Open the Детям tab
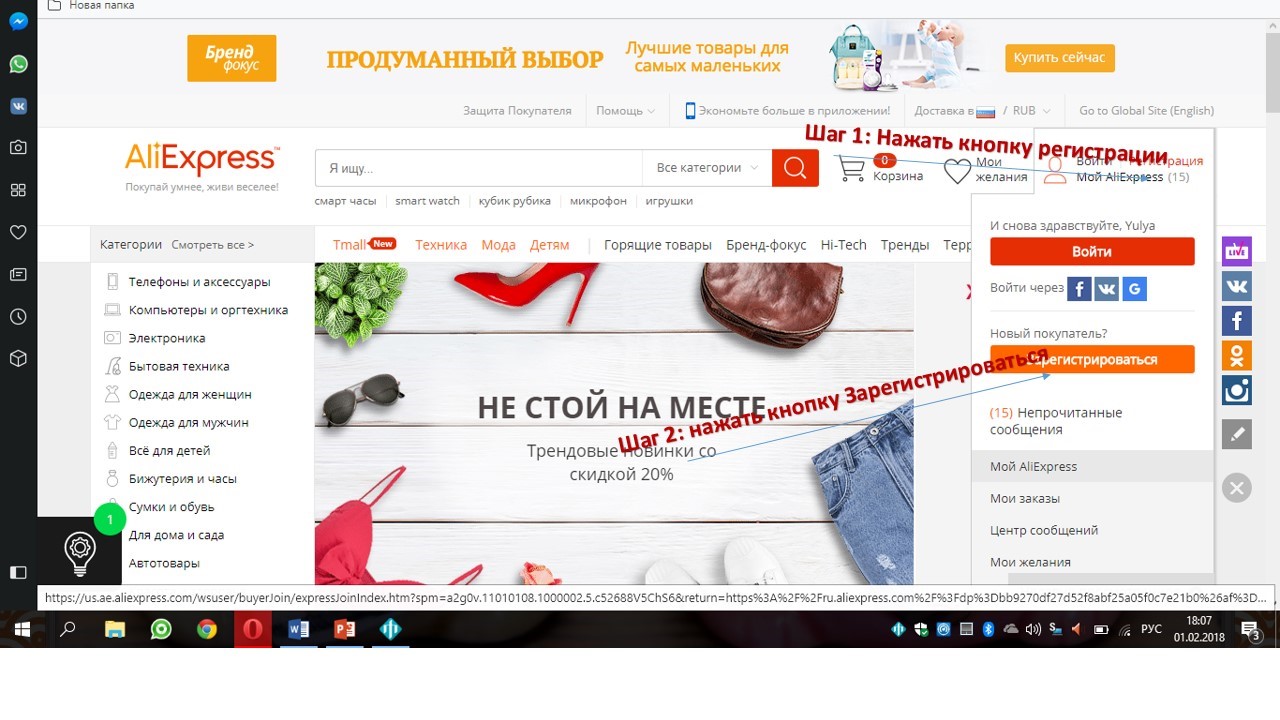The image size is (1280, 720). coord(549,245)
